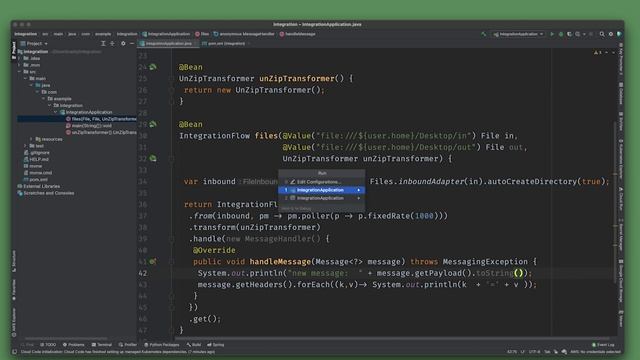Image resolution: width=640 pixels, height=360 pixels.
Task: Click the editor horizontal scrollbar
Action: click(x=392, y=339)
